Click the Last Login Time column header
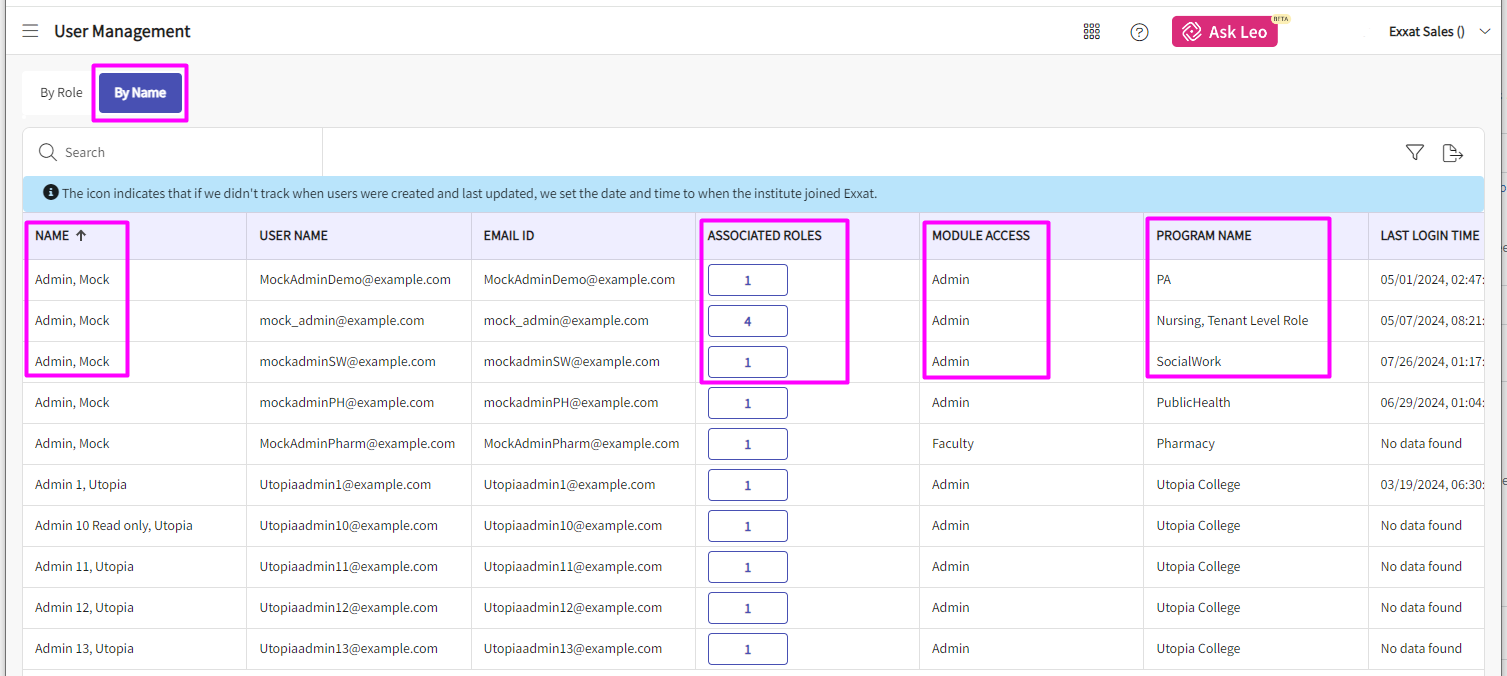This screenshot has width=1507, height=676. point(1429,236)
